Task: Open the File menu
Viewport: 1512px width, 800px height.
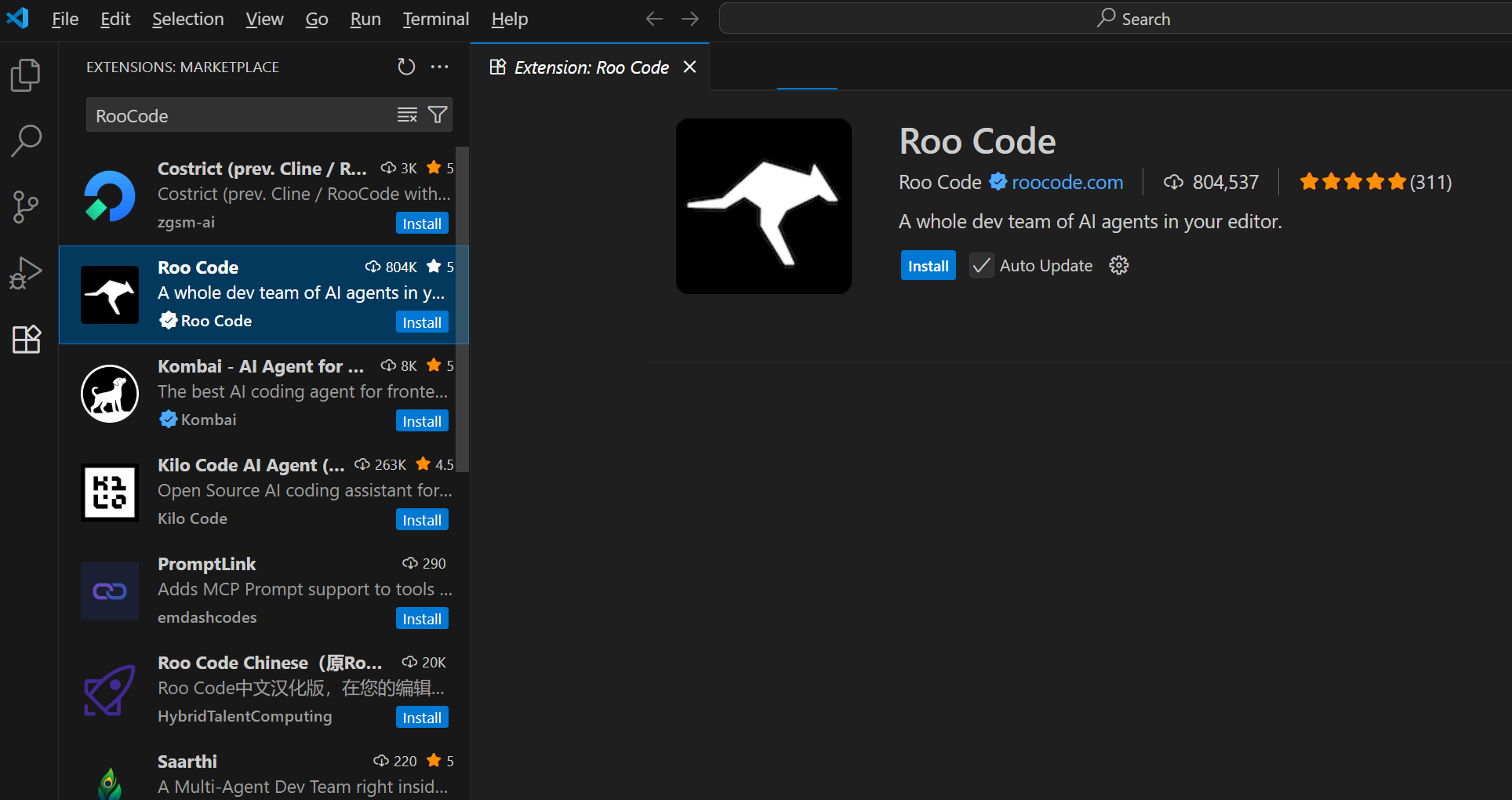Action: (x=65, y=19)
